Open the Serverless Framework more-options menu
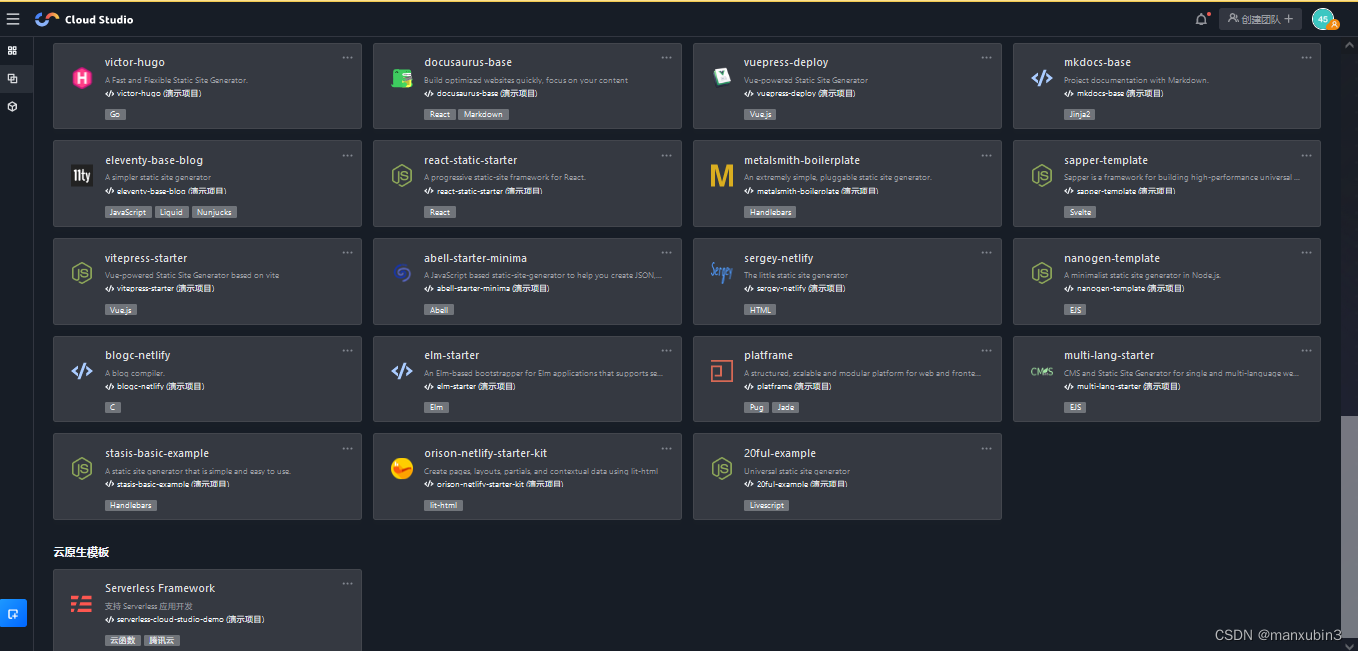 [347, 583]
